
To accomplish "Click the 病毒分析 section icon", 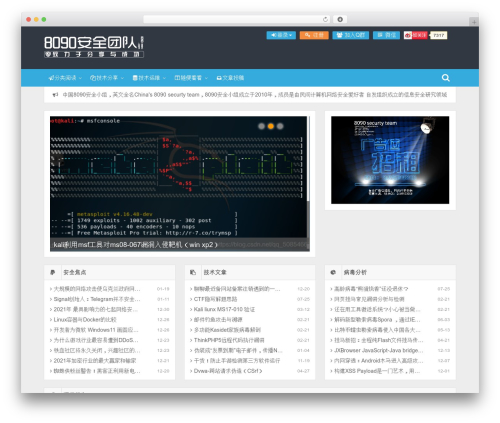I will 333,272.
